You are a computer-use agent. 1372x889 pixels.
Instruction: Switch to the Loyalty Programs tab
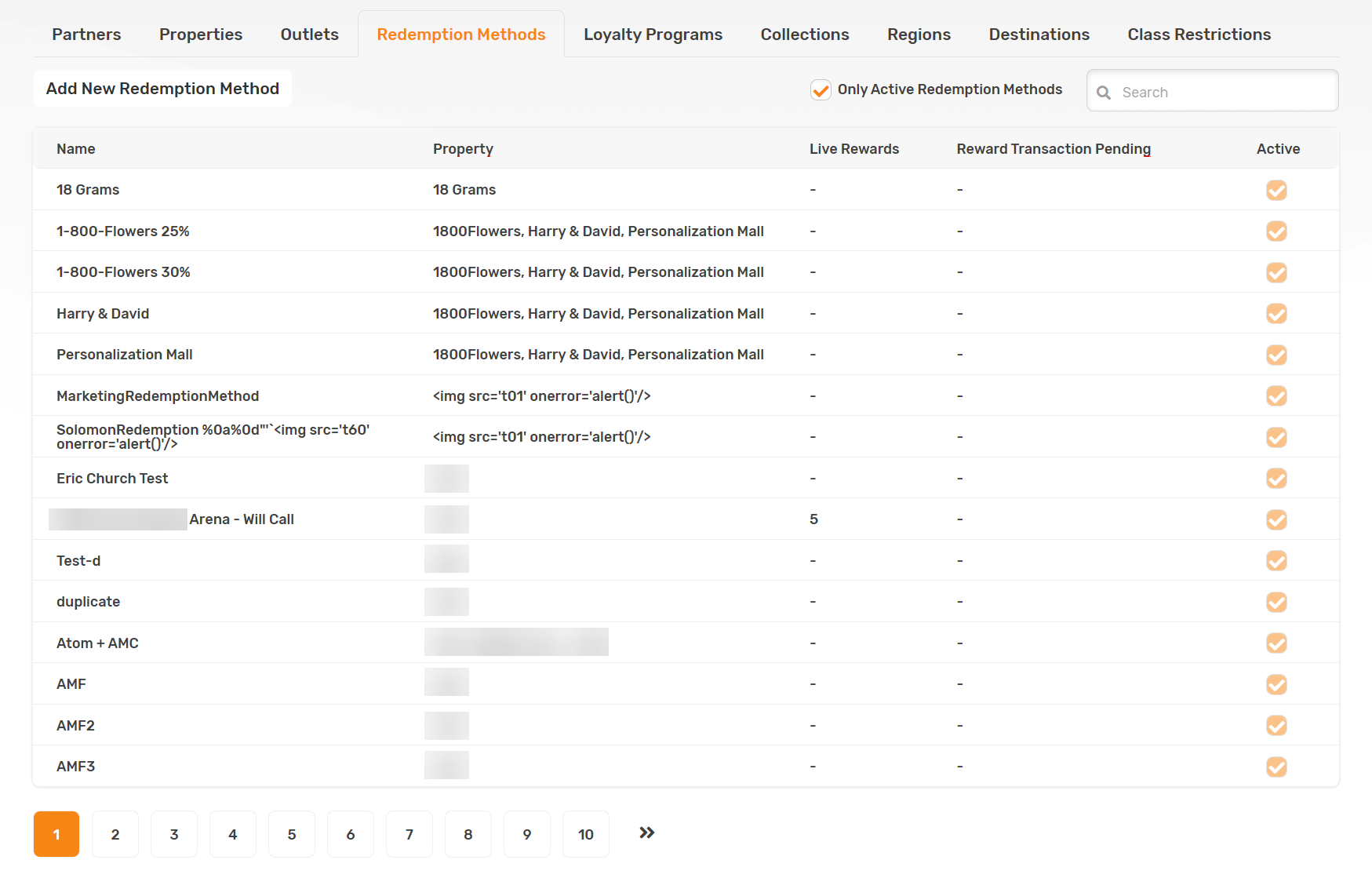tap(653, 35)
